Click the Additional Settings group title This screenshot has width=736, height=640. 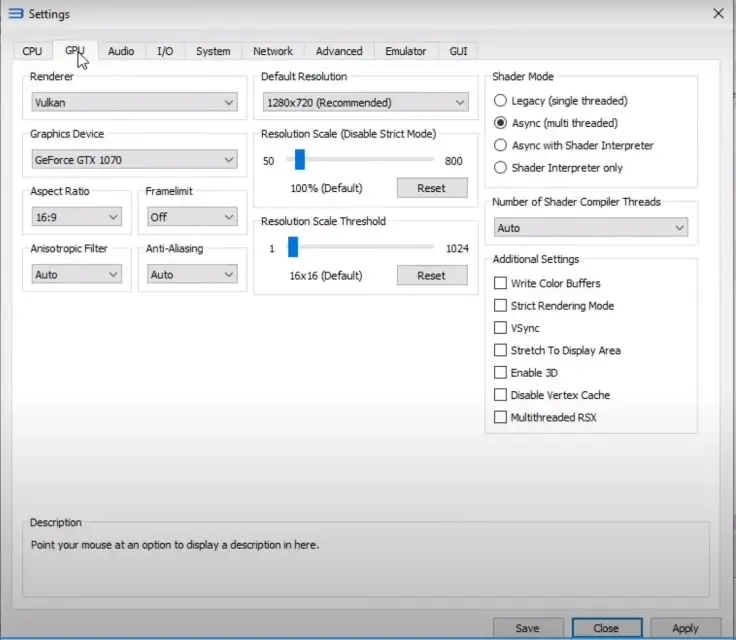point(536,259)
